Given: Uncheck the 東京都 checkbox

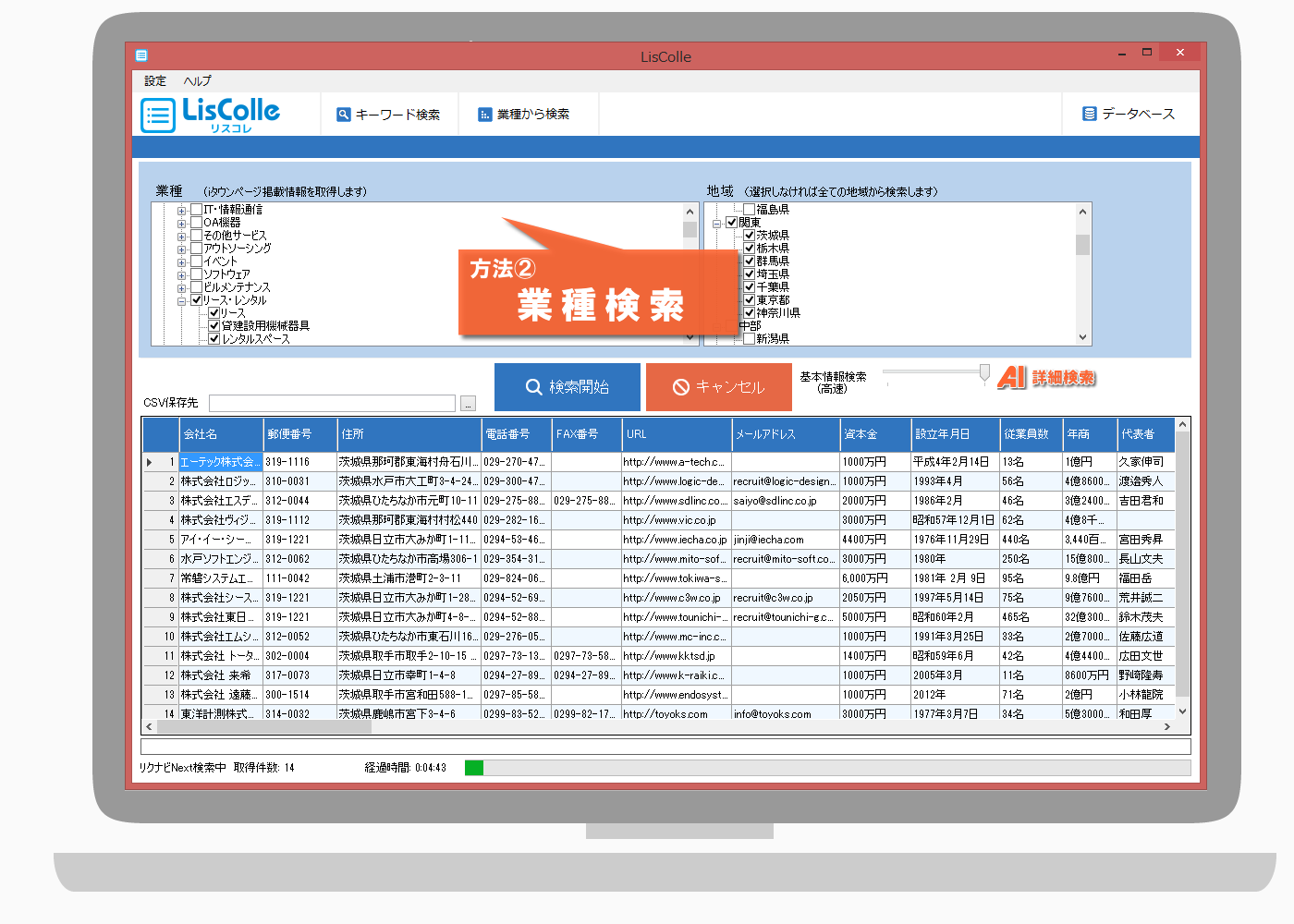Looking at the screenshot, I should 750,300.
